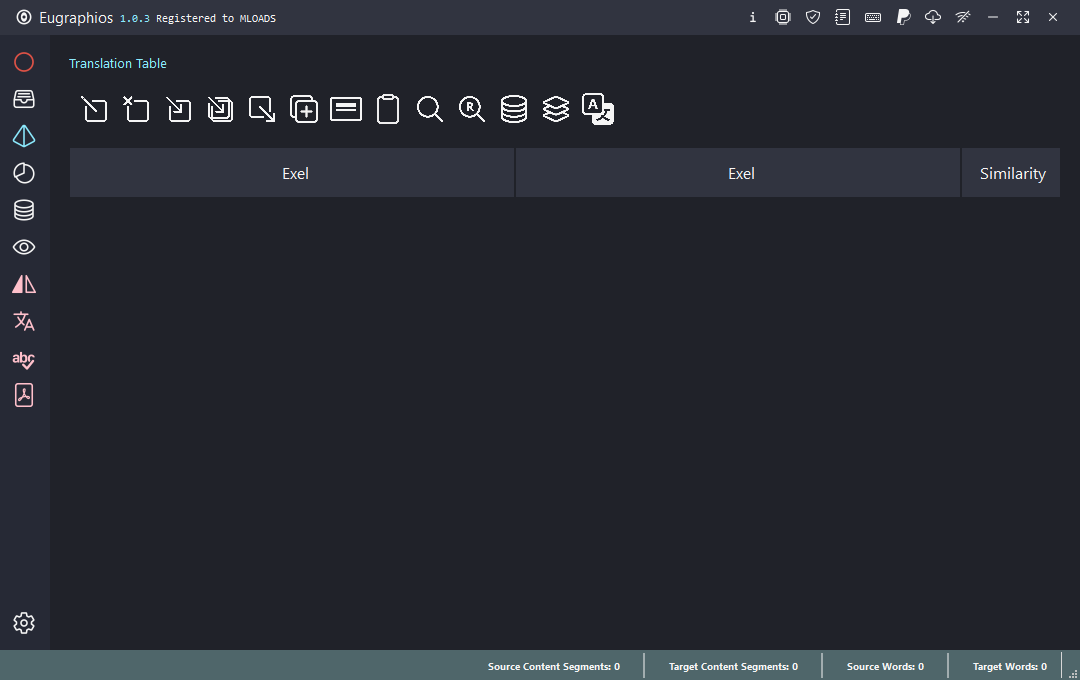Open the database icon in the toolbar

[514, 109]
